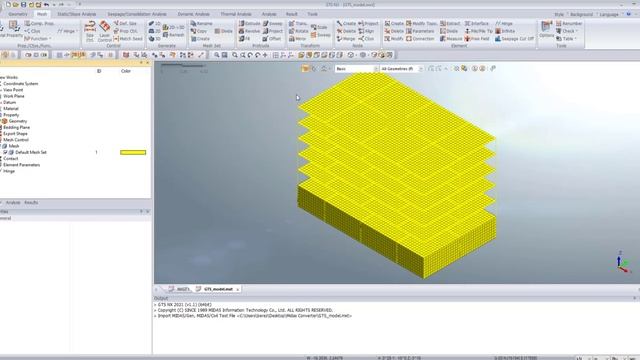This screenshot has height=360, width=640.
Task: Click the Offset protrude tool
Action: coord(272,39)
